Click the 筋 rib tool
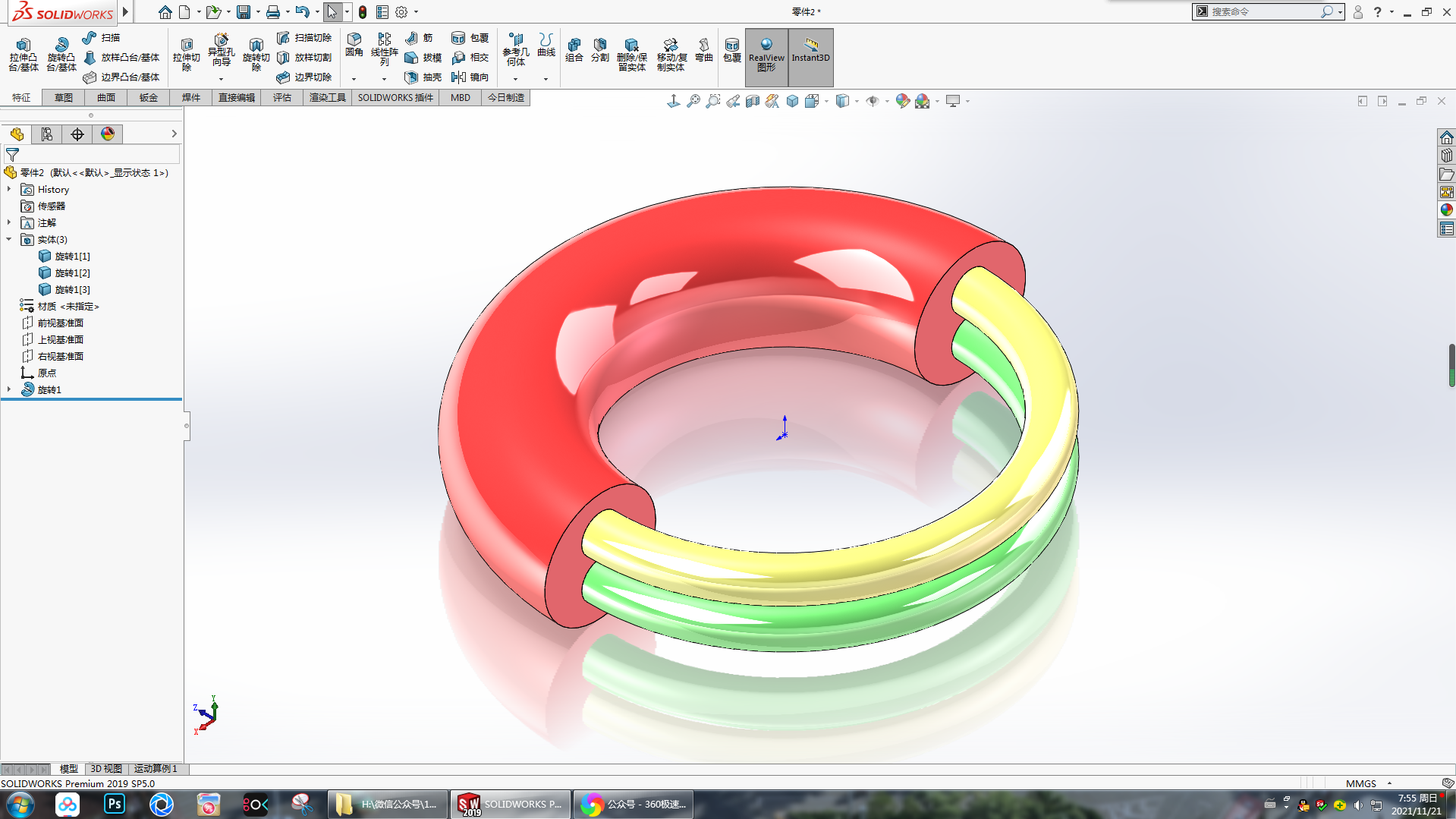 [419, 37]
